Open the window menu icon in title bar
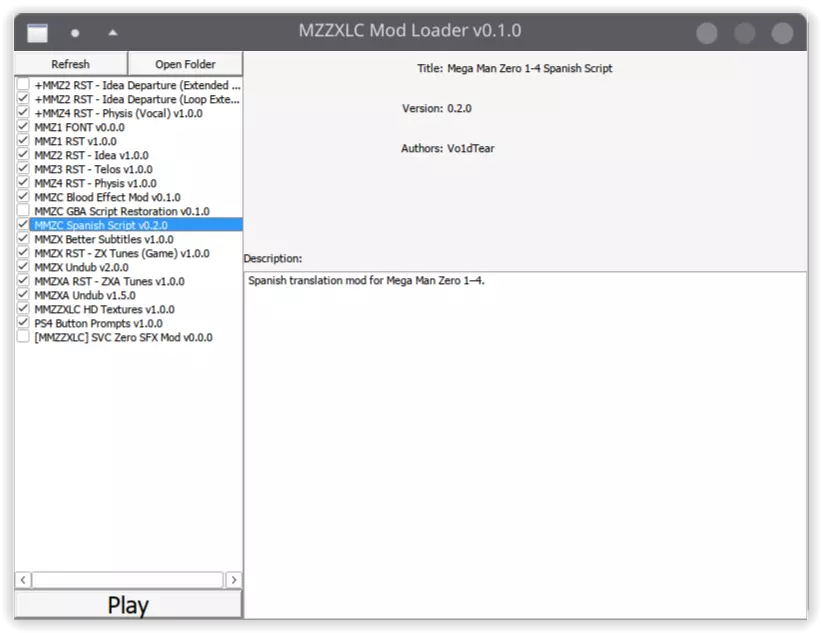Image resolution: width=821 pixels, height=633 pixels. (38, 33)
